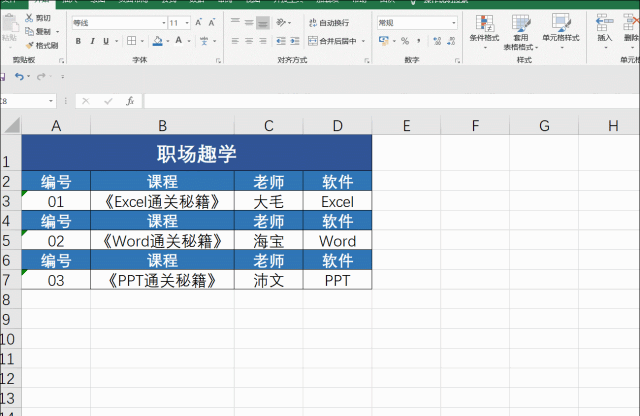Select cell containing 海宝

point(269,240)
